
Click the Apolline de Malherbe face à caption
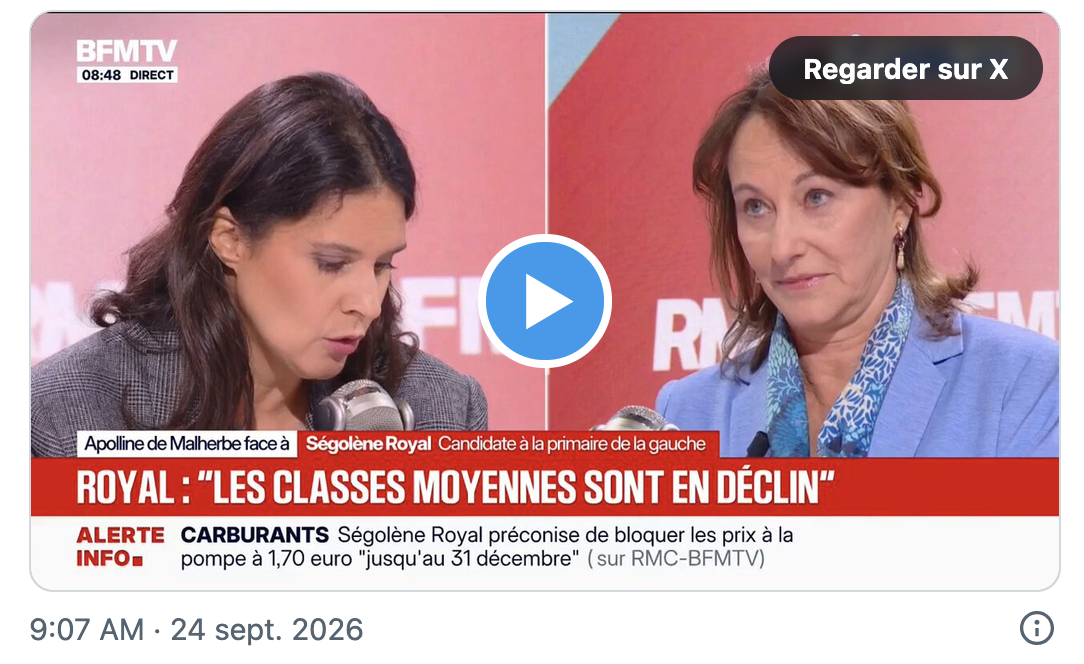[187, 444]
